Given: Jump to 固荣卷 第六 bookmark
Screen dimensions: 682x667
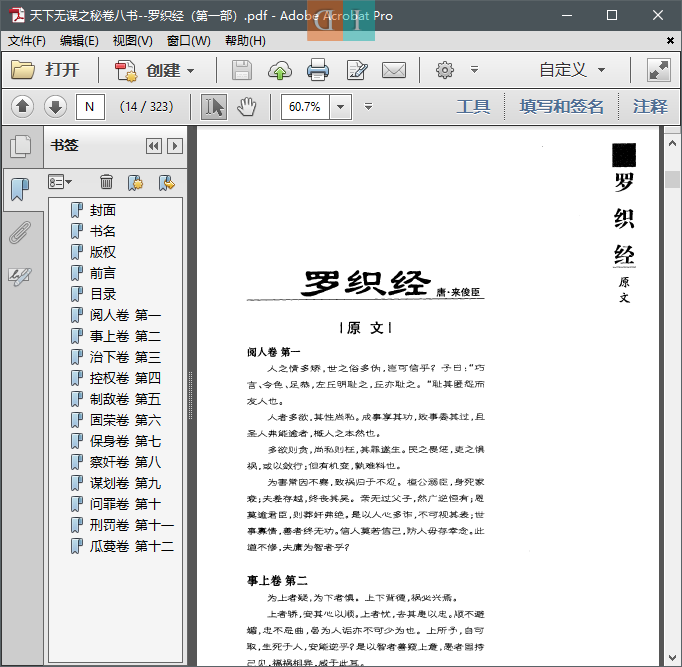Looking at the screenshot, I should [125, 420].
